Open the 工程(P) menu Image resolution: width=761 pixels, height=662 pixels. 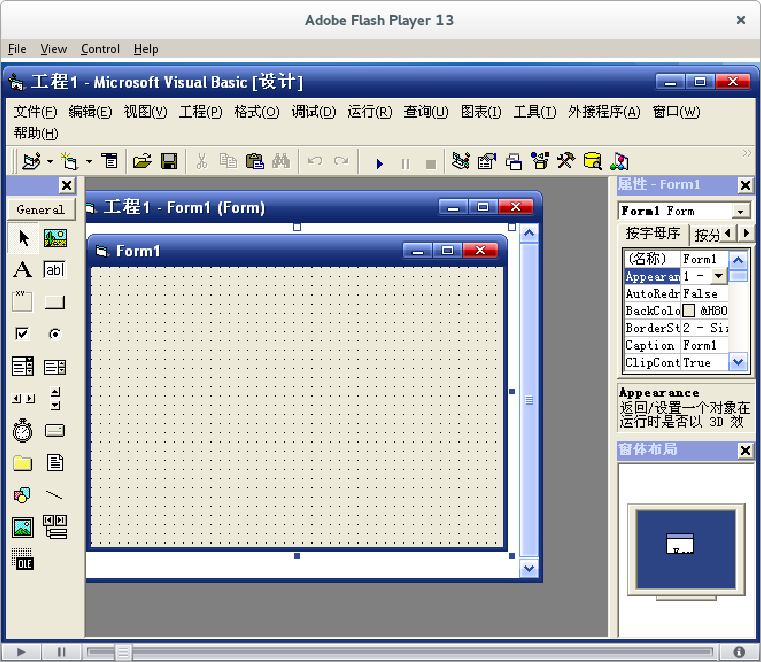[x=200, y=112]
